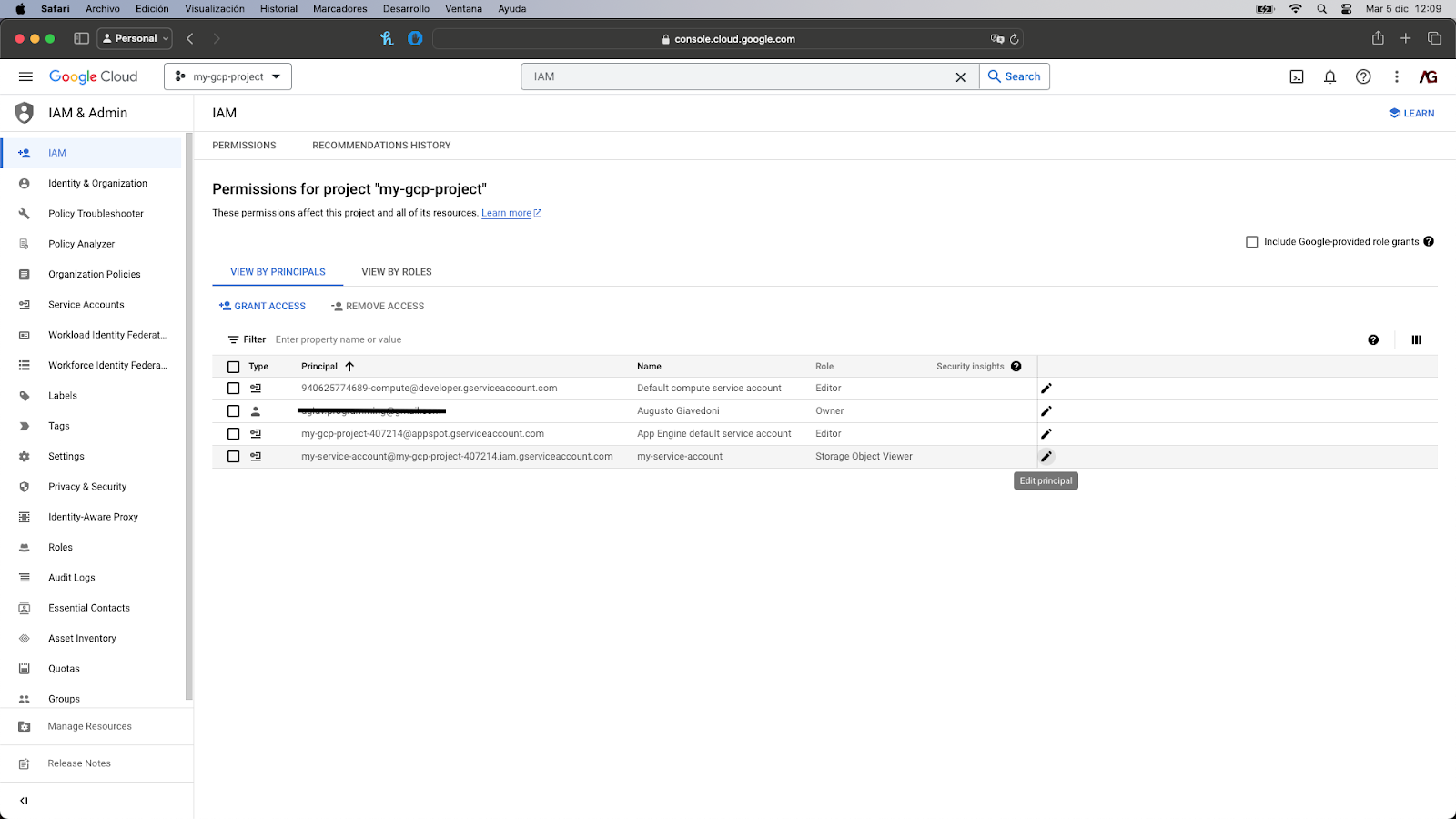Open the my-gcp-project selector dropdown
Viewport: 1456px width, 819px height.
[227, 77]
